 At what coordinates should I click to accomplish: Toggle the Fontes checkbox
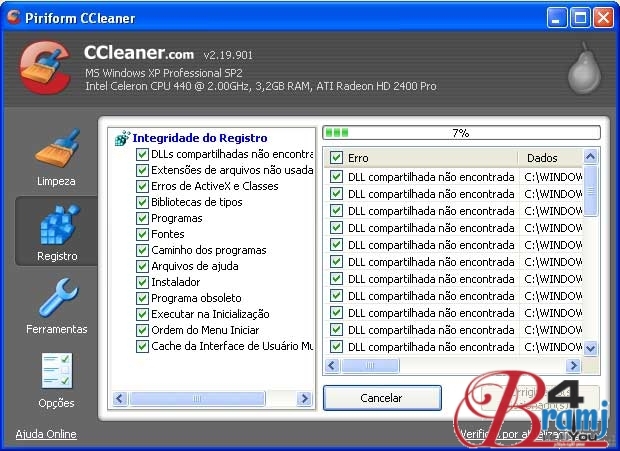click(x=142, y=234)
